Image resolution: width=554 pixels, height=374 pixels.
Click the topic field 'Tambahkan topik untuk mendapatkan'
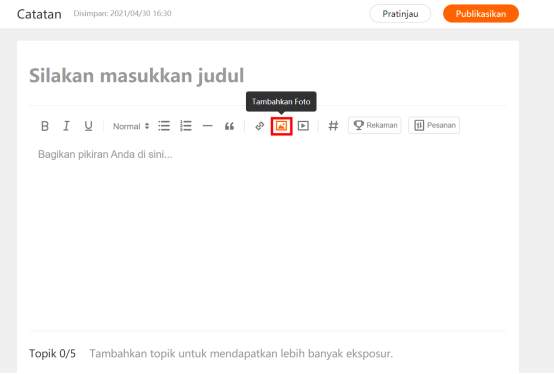pos(241,354)
